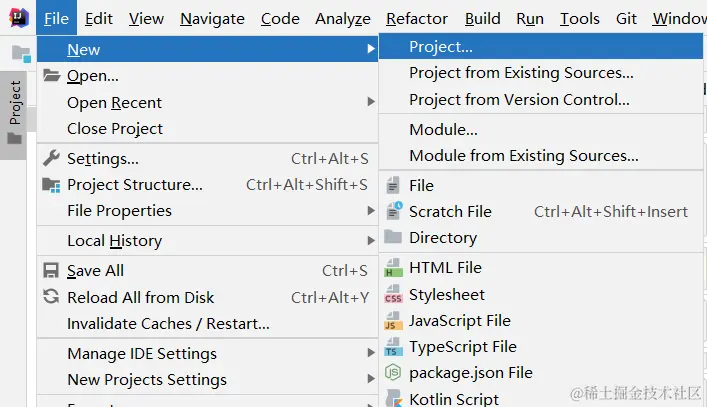Click the TypeScript File icon
The width and height of the screenshot is (707, 407).
[x=393, y=347]
